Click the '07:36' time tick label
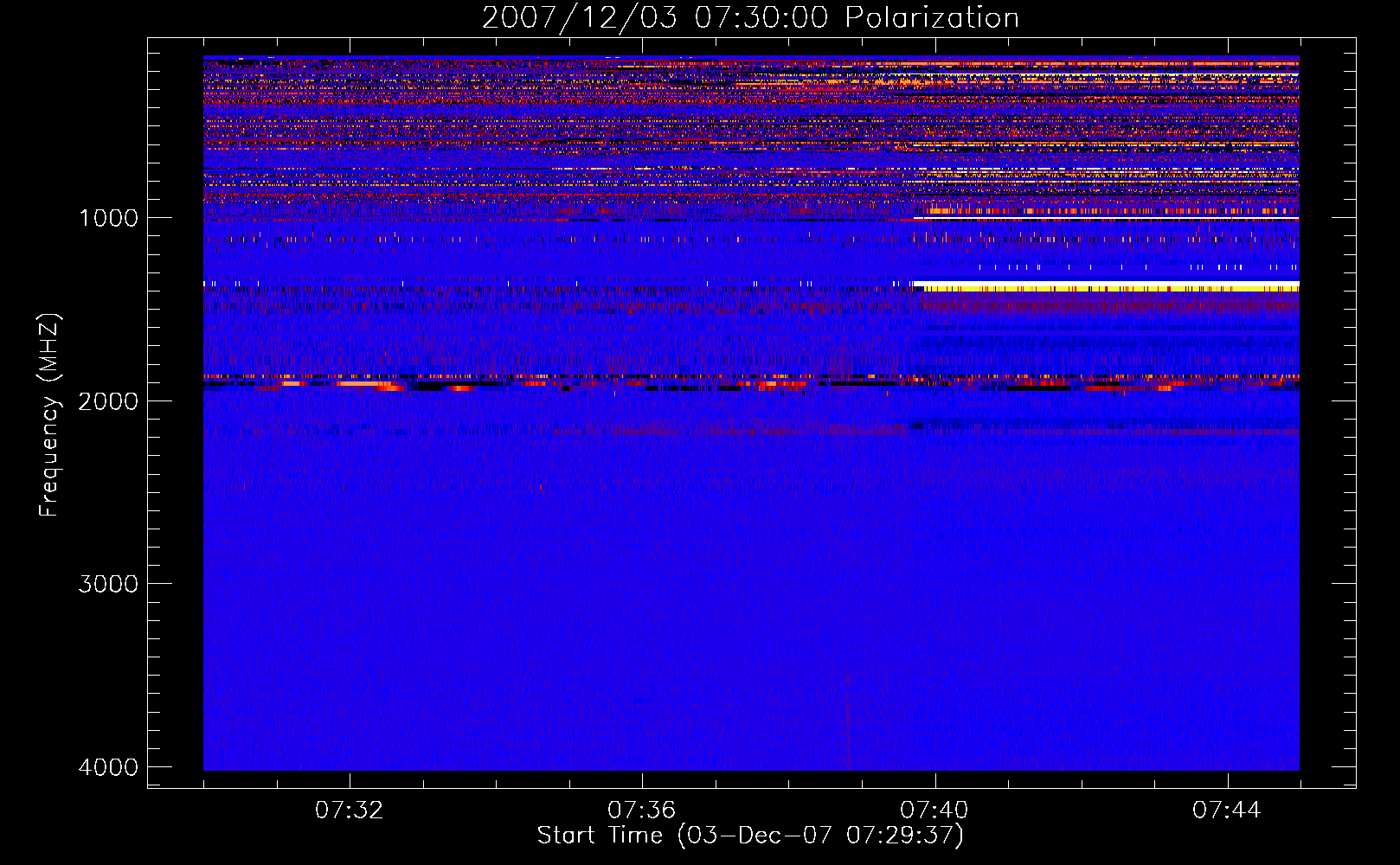 coord(641,811)
